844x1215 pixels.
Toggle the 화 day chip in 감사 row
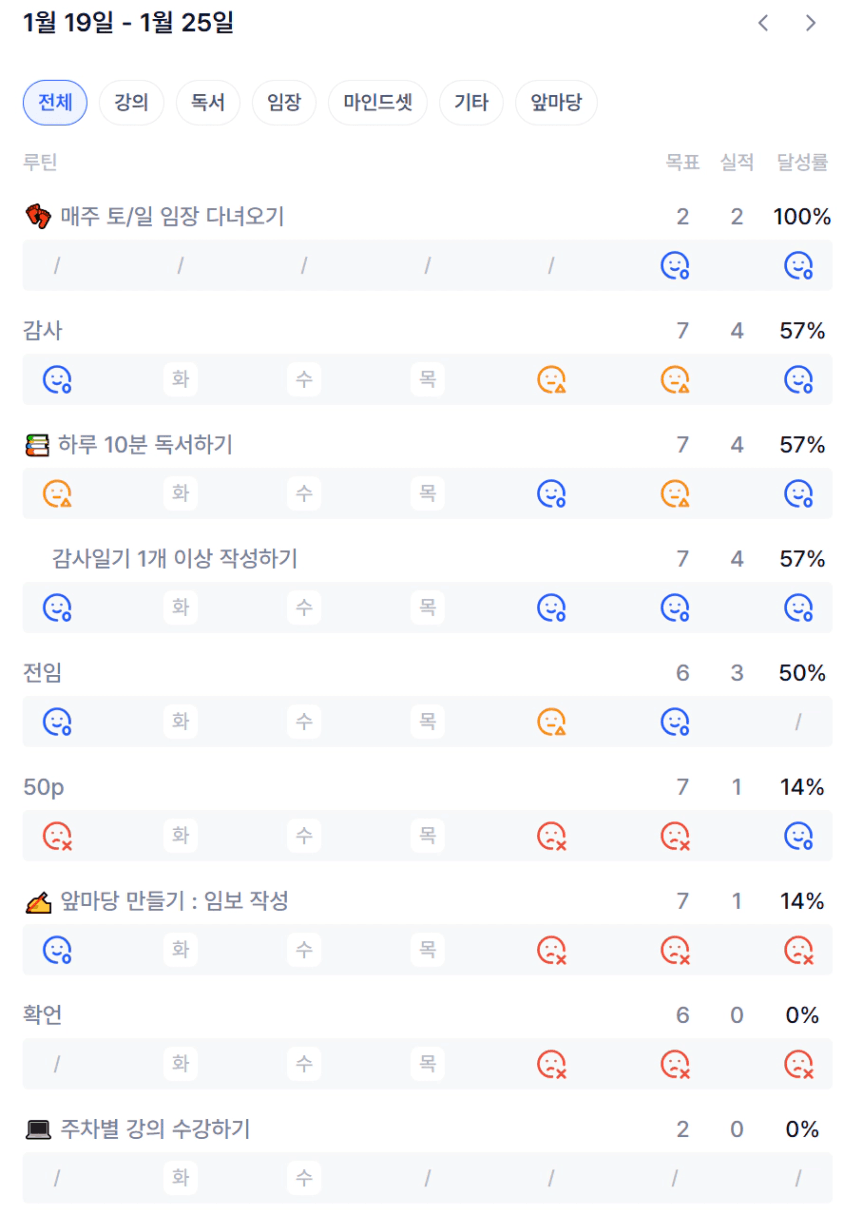181,379
